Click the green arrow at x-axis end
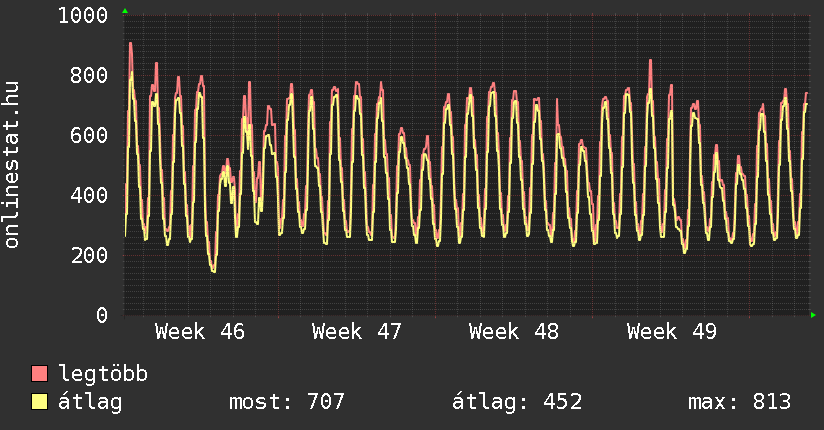 click(x=814, y=315)
